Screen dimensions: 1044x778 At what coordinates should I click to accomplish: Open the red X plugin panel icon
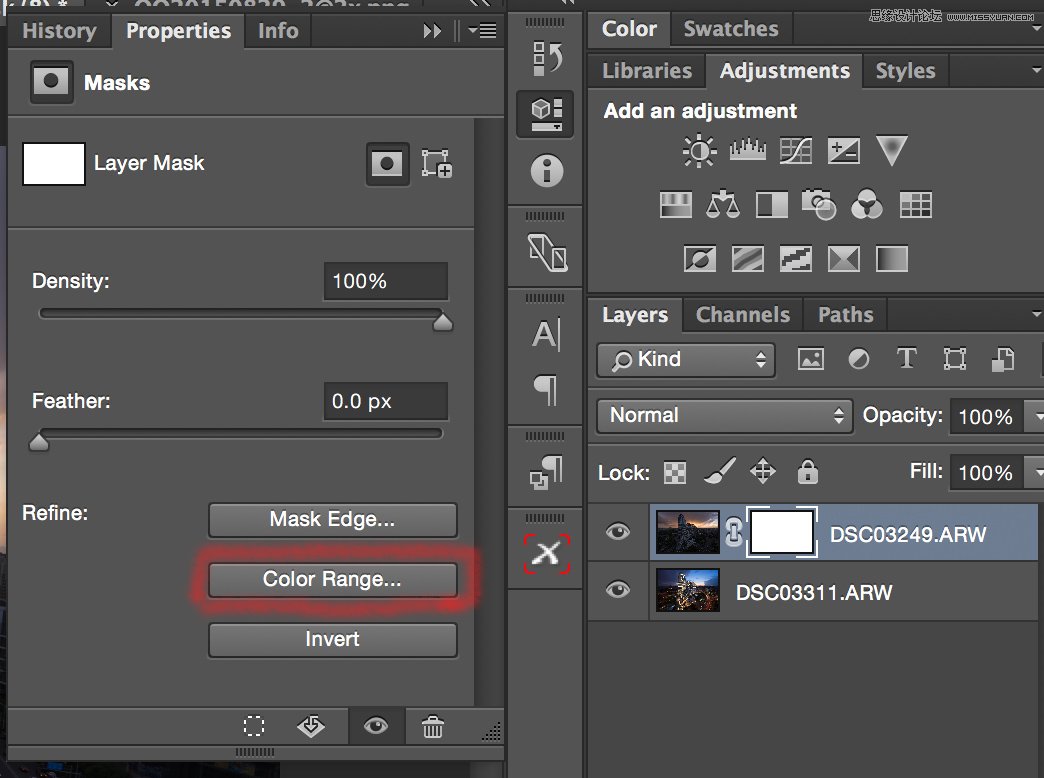547,554
